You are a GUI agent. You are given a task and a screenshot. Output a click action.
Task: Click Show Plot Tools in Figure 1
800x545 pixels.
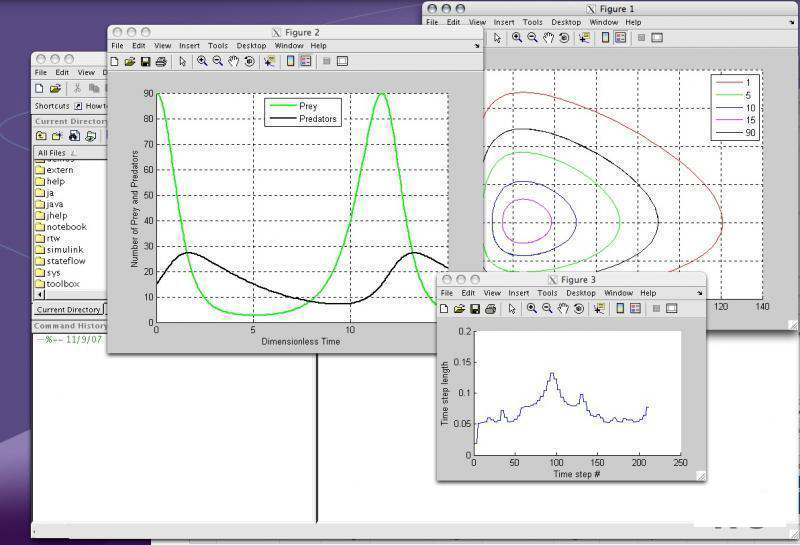657,38
